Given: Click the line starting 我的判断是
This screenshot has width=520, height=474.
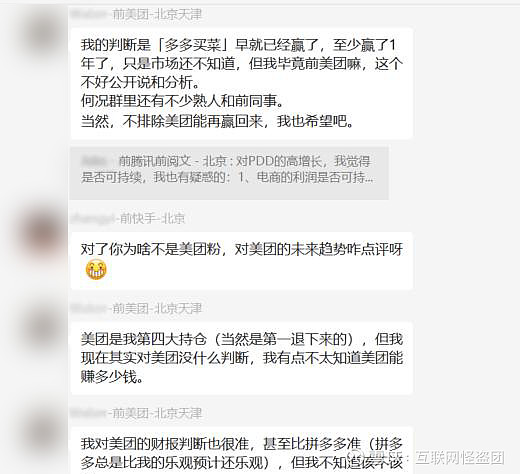Looking at the screenshot, I should [x=238, y=45].
